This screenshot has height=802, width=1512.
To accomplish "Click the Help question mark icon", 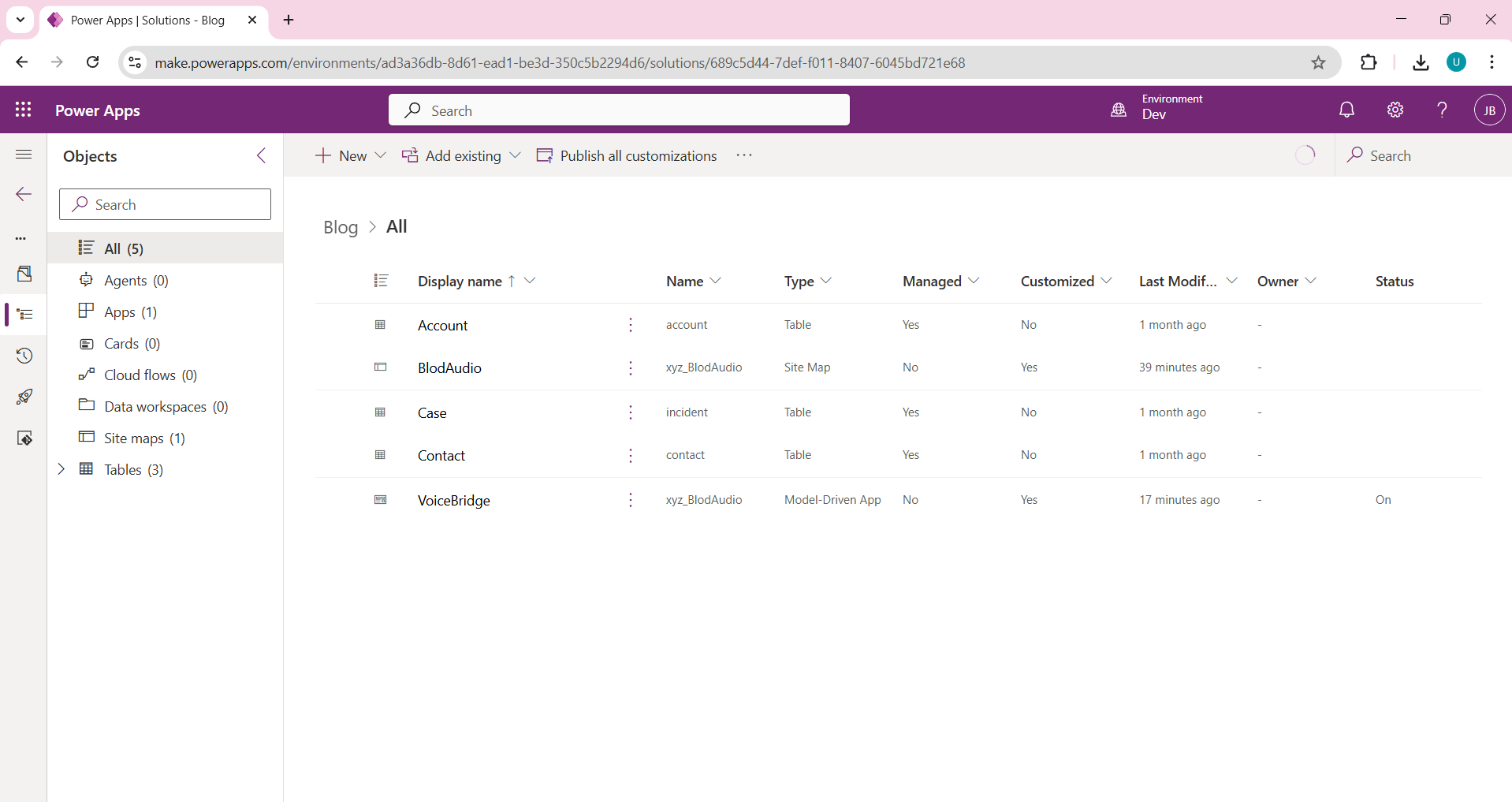I will point(1442,110).
